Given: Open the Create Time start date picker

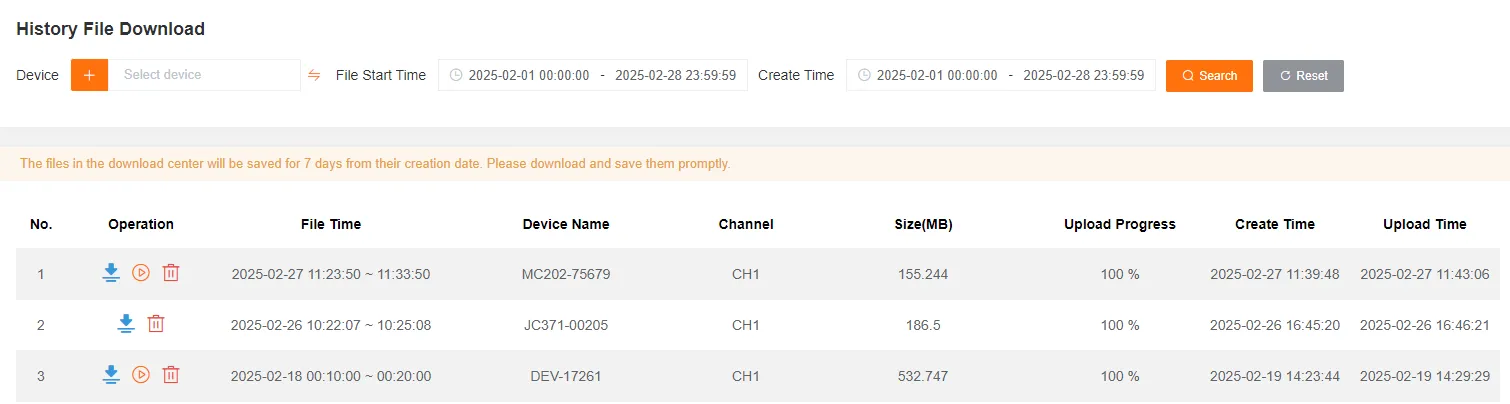Looking at the screenshot, I should tap(937, 75).
